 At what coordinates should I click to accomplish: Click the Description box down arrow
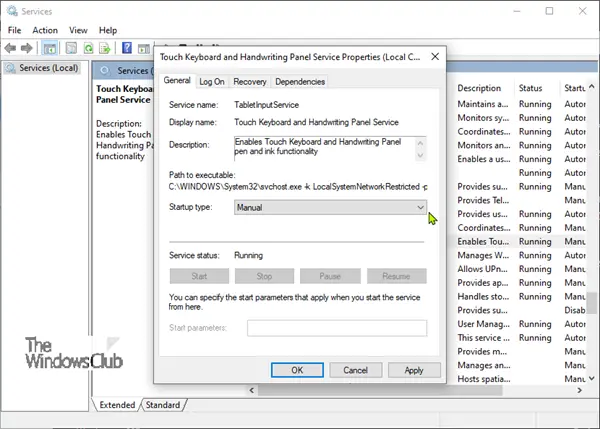coord(420,155)
